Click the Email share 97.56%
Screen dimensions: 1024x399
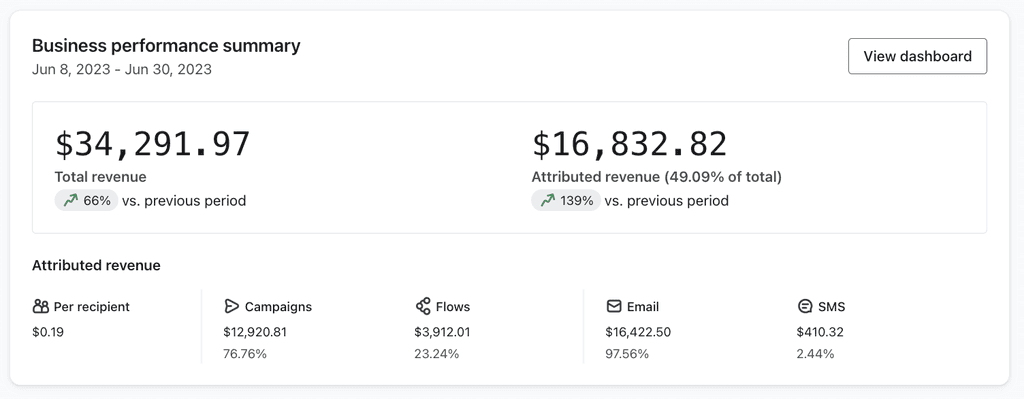click(627, 354)
